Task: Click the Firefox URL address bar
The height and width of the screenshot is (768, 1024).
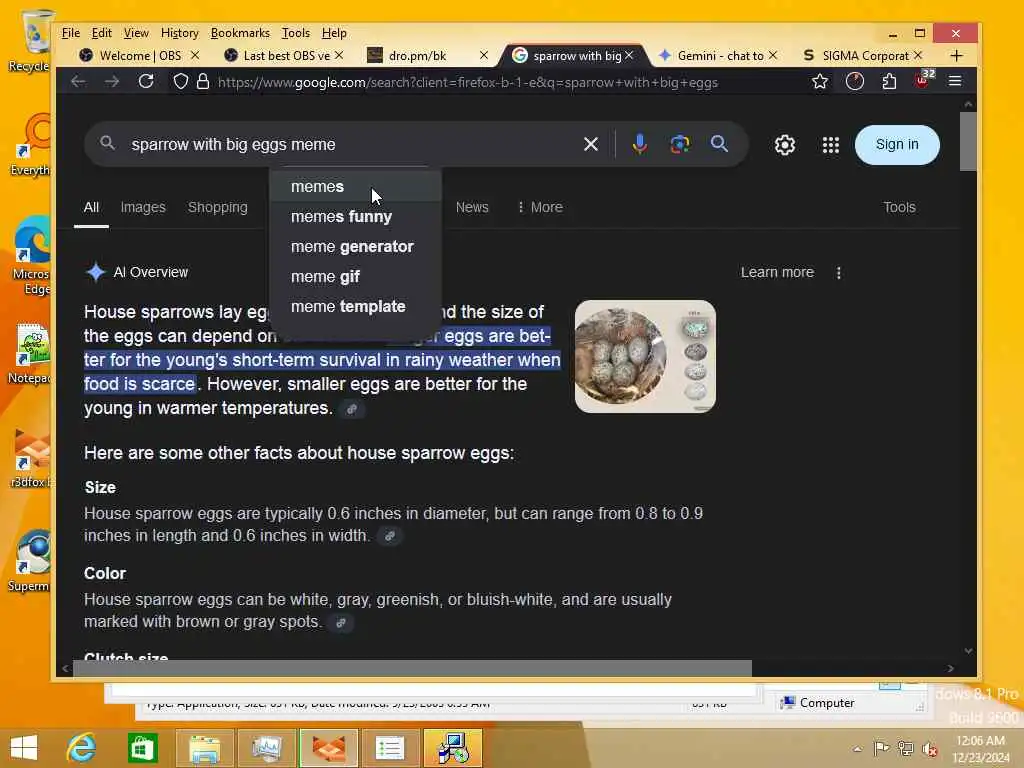Action: [x=468, y=82]
